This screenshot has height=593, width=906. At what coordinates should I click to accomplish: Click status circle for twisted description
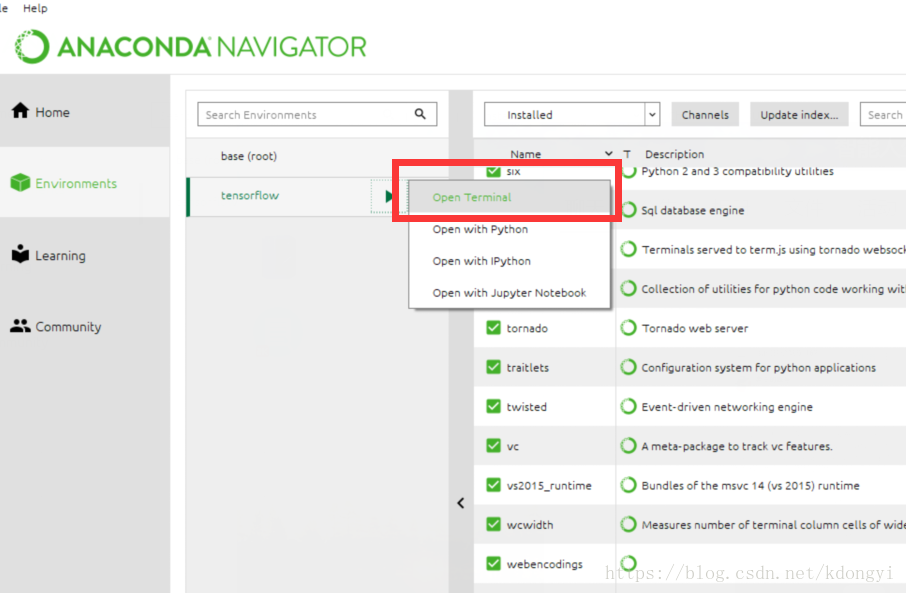[629, 406]
